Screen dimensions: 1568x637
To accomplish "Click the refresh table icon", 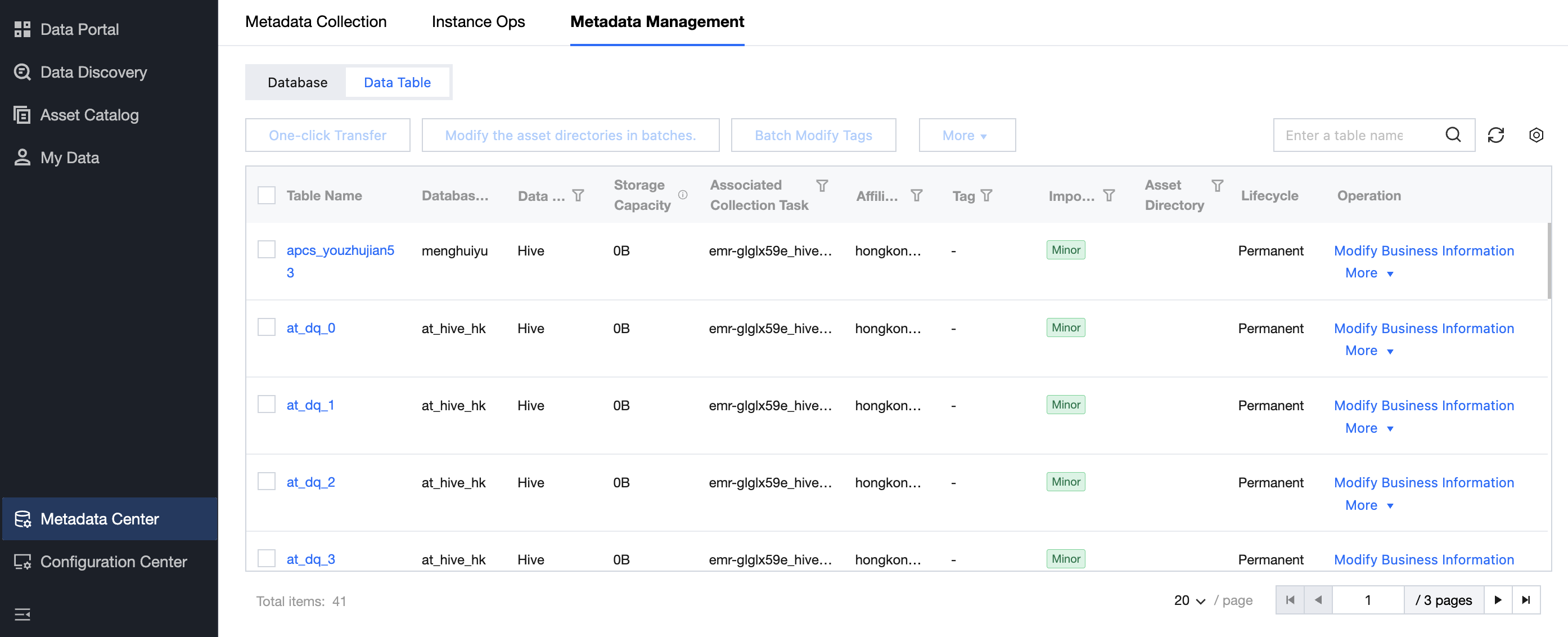I will 1495,135.
